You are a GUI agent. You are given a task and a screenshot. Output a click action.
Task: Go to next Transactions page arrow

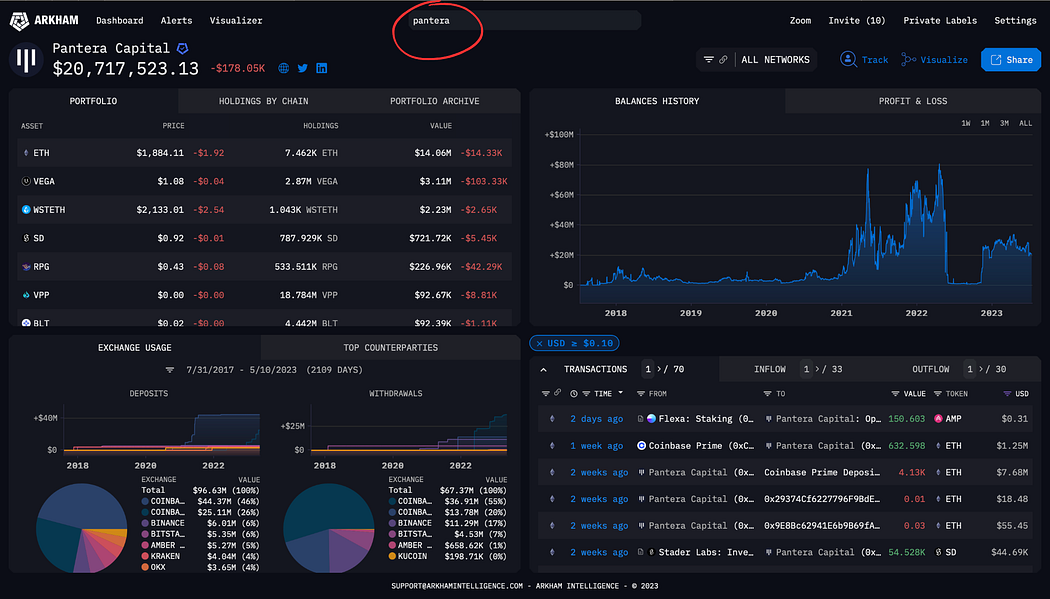660,369
